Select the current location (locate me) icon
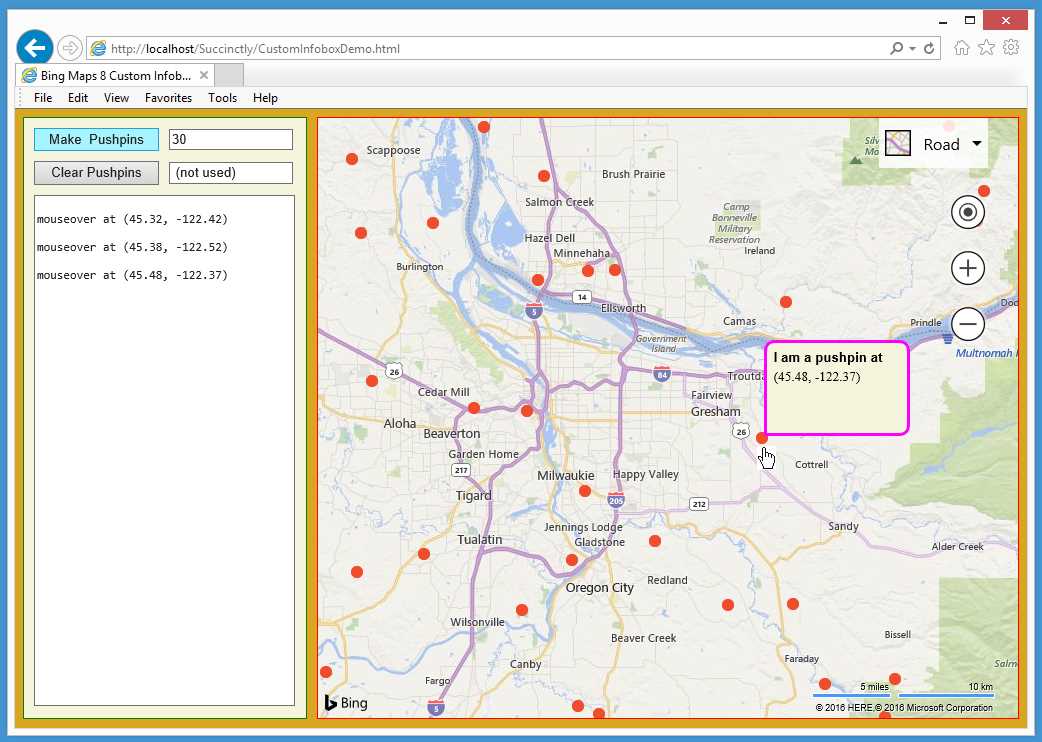The height and width of the screenshot is (742, 1042). [966, 211]
